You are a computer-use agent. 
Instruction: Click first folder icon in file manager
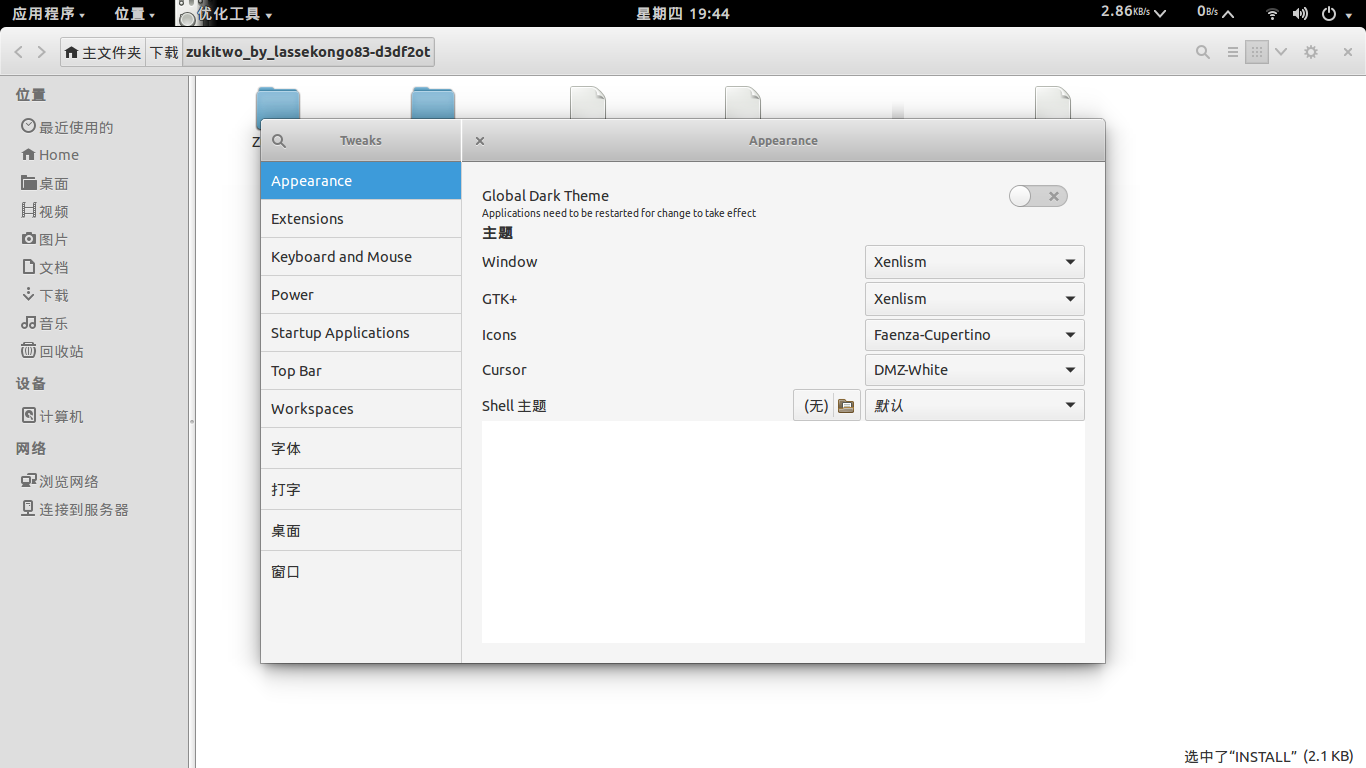point(278,103)
